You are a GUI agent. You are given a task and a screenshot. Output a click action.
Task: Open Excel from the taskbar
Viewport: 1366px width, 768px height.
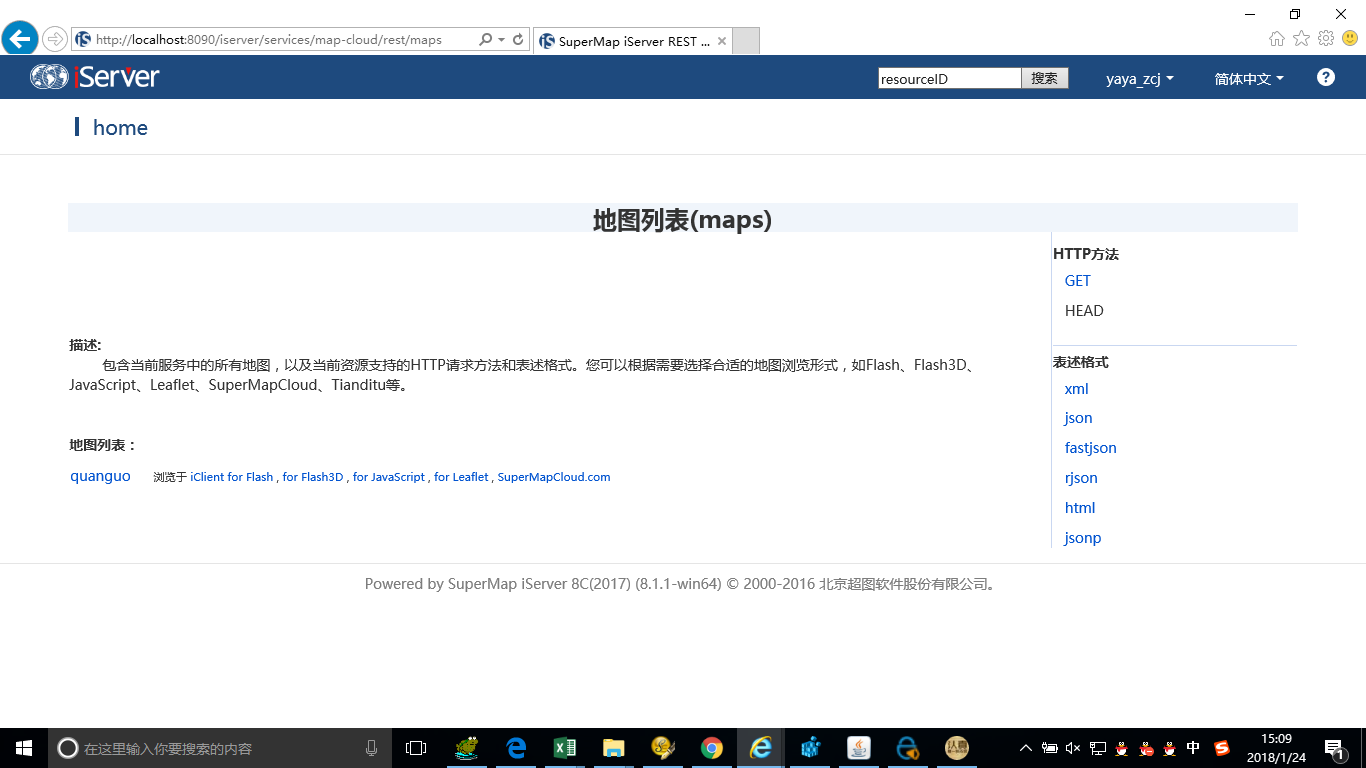point(564,748)
